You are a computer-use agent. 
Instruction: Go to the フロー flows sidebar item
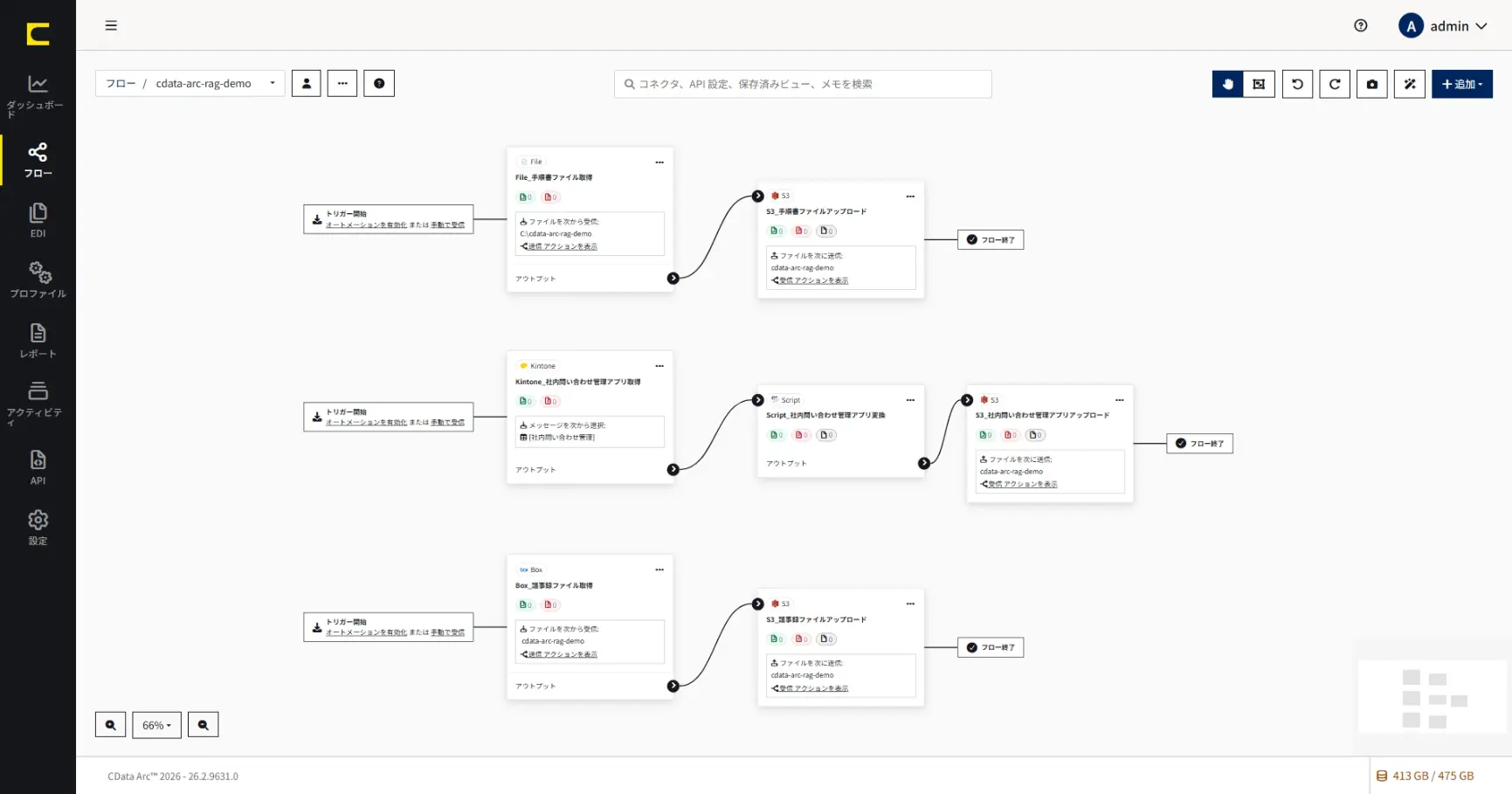[x=38, y=161]
